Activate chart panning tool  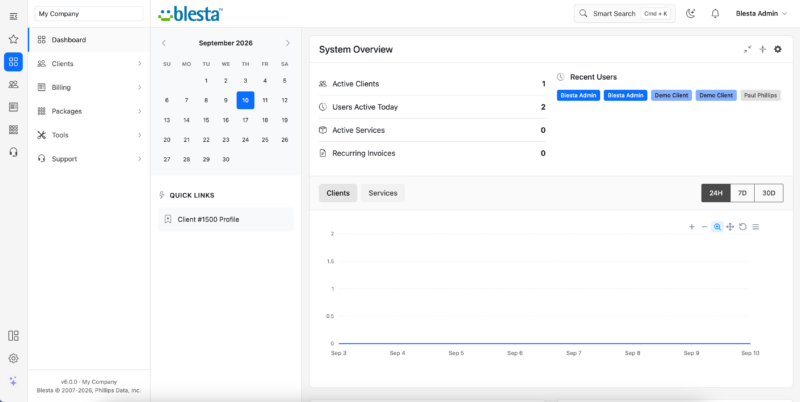pos(730,227)
